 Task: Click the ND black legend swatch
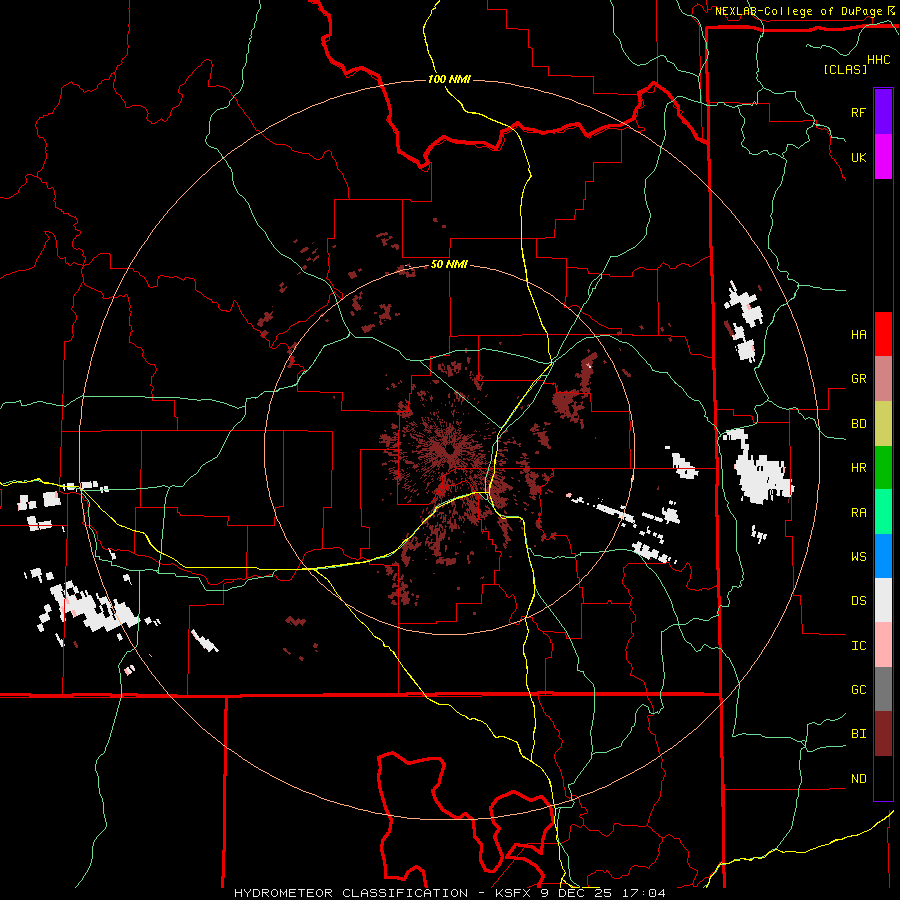[x=883, y=778]
